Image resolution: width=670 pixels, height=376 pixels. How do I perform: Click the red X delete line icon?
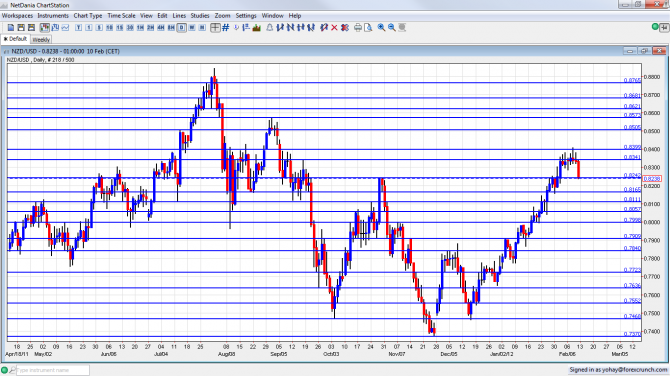tap(334, 27)
